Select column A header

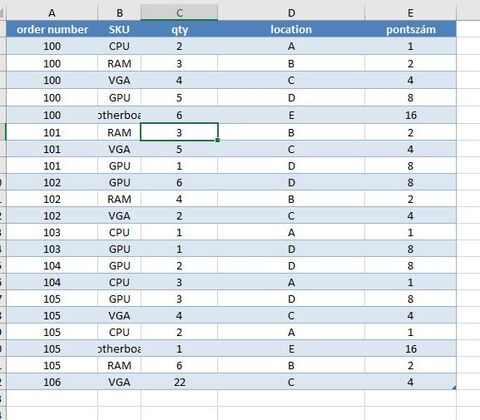[x=52, y=13]
